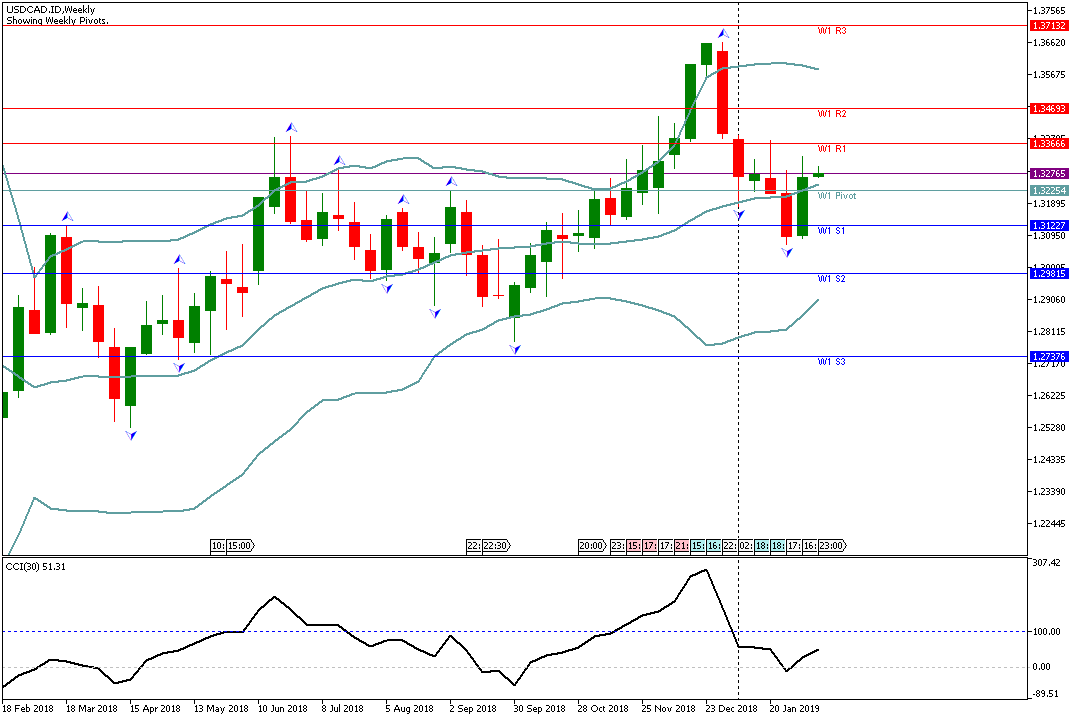Image resolution: width=1080 pixels, height=720 pixels.
Task: Select the red 1.33666 price tag
Action: 1049,143
